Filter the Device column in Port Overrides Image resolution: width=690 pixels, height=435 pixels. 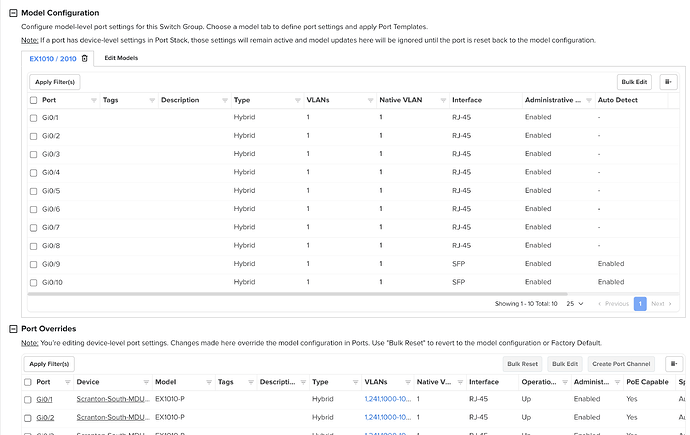[146, 382]
